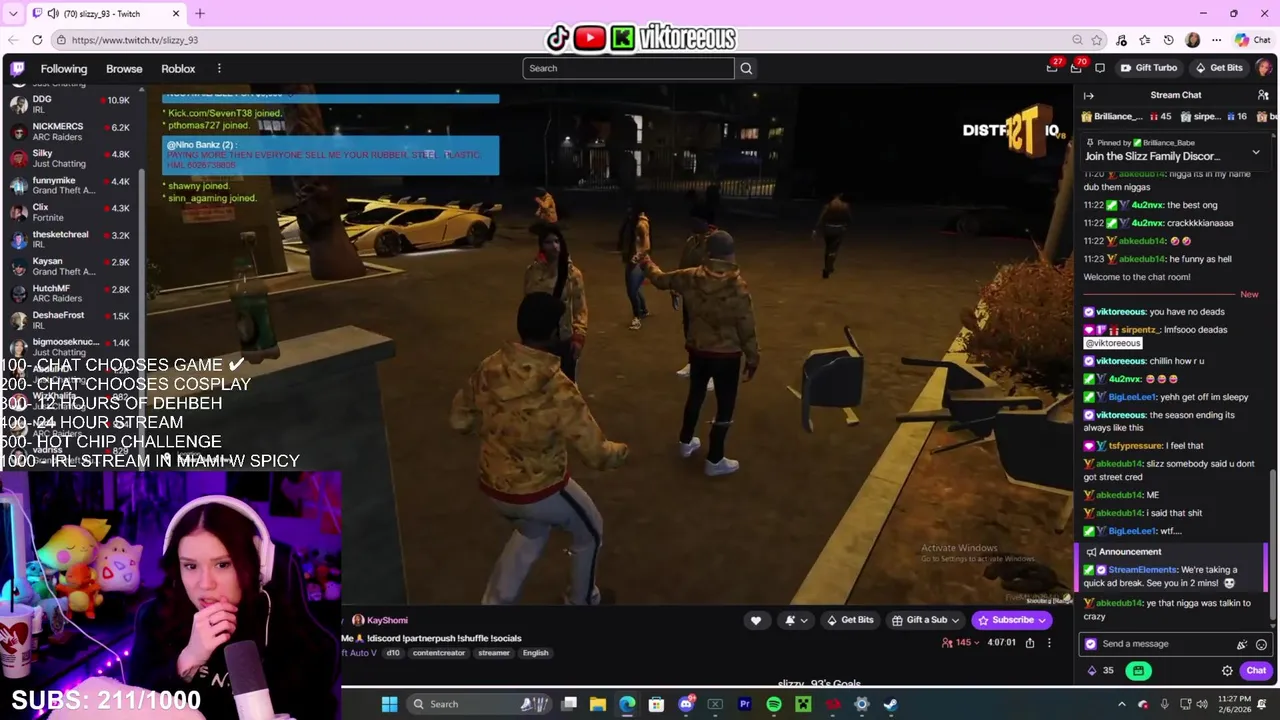This screenshot has height=720, width=1280.
Task: Open Twitch whispers icon
Action: 1100,68
